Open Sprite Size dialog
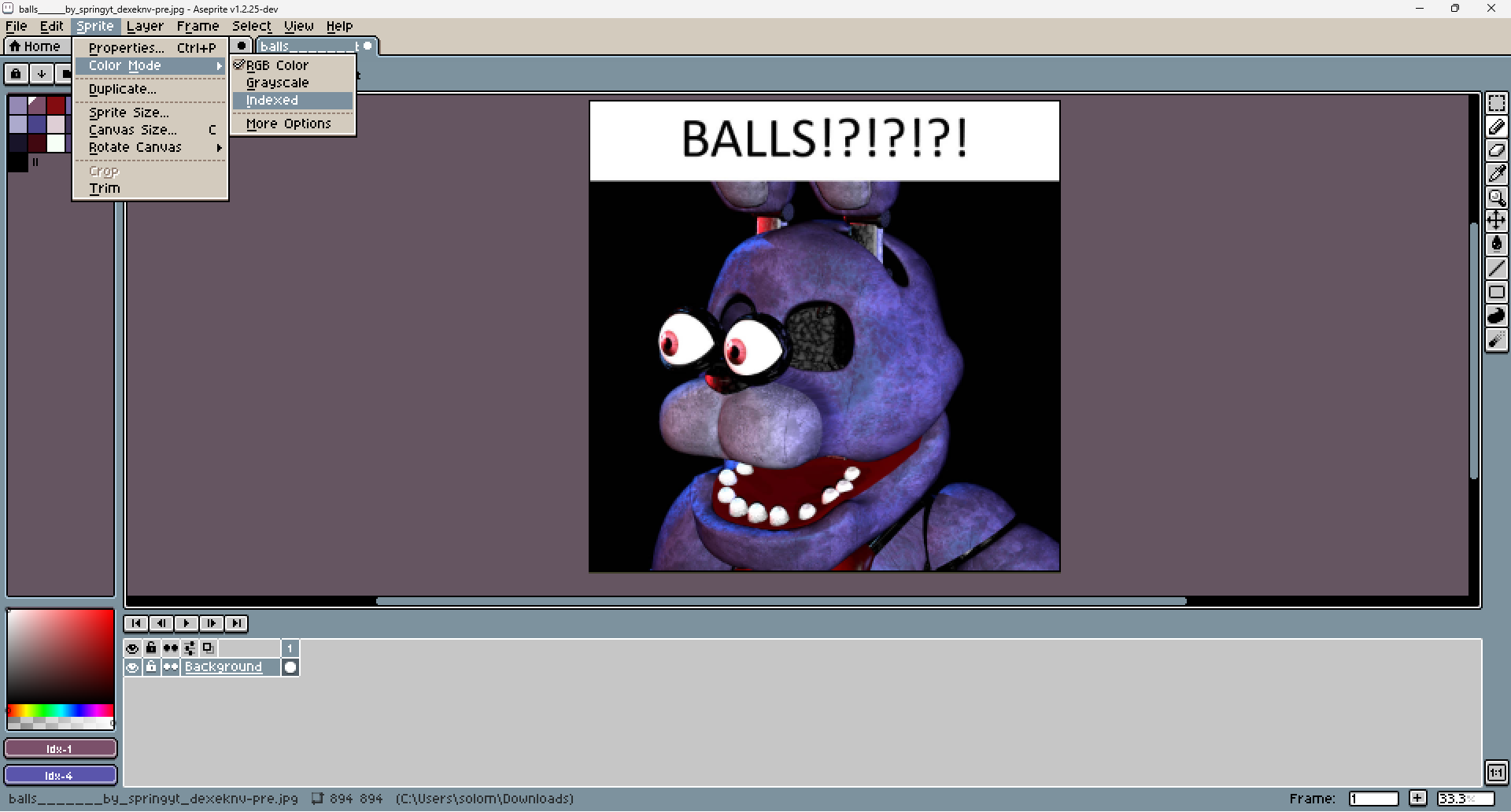Screen dimensions: 1511x812 tap(150, 113)
